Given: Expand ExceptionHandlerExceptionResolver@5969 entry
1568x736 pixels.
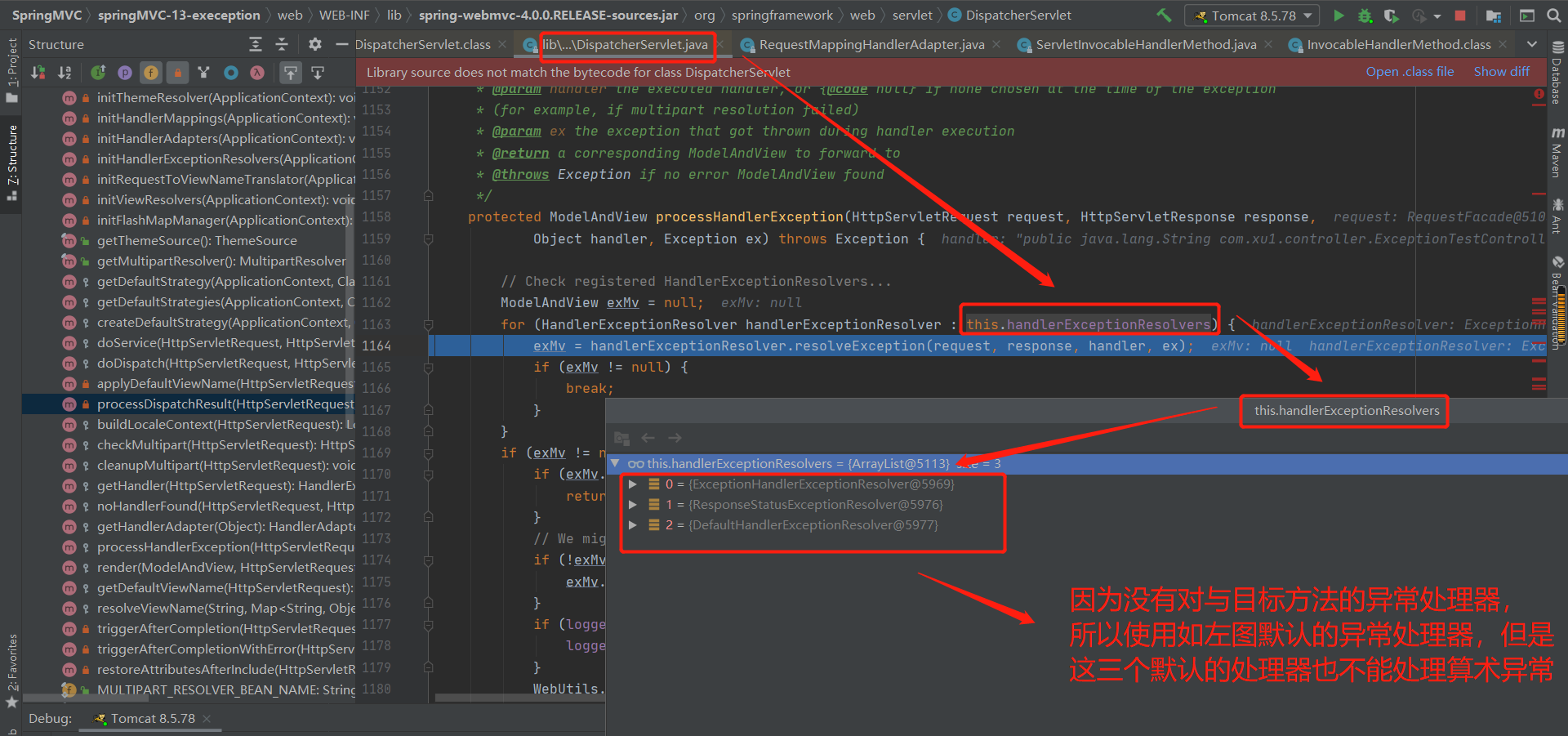Looking at the screenshot, I should tap(632, 484).
